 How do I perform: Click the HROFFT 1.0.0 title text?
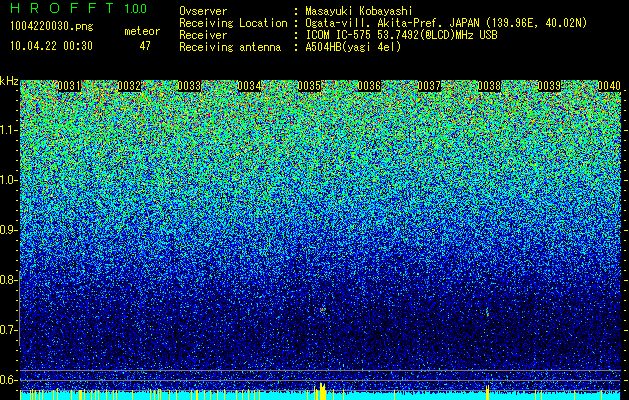coord(78,8)
